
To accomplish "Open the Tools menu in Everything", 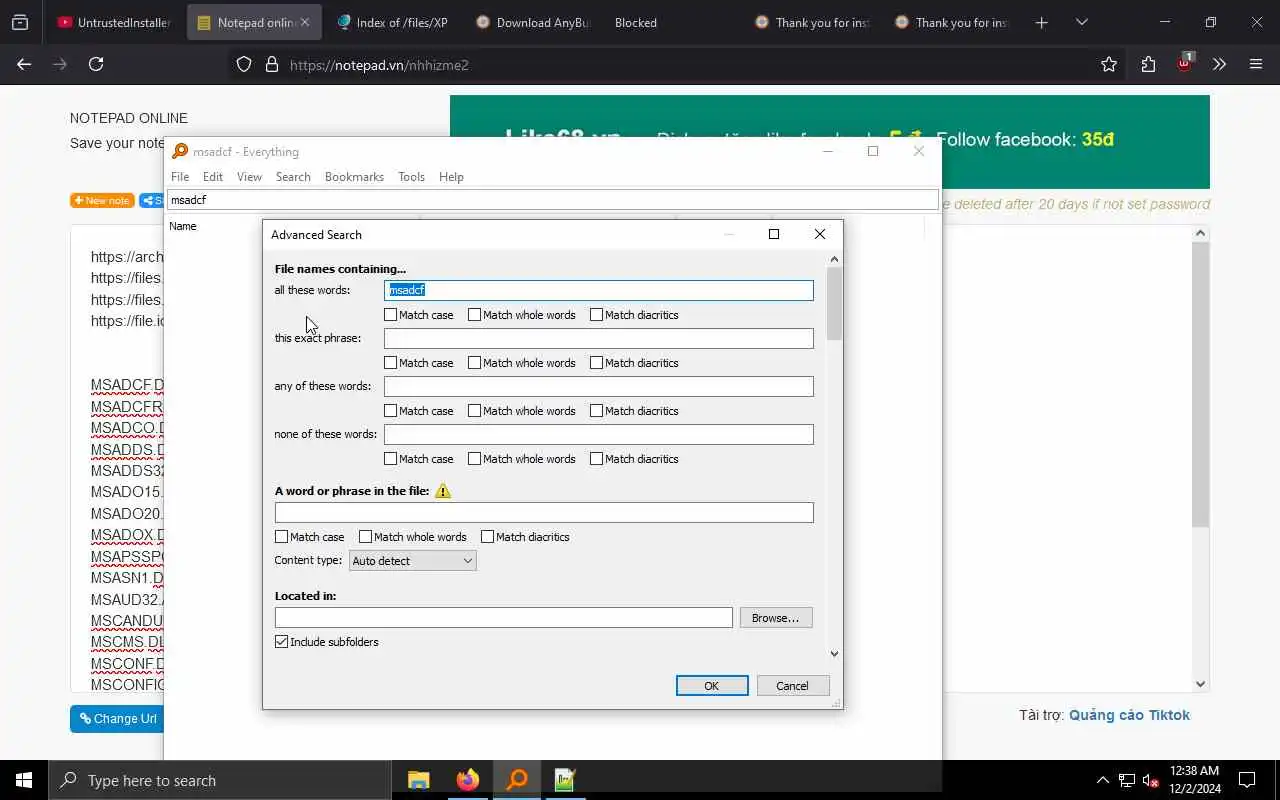I will pyautogui.click(x=411, y=177).
